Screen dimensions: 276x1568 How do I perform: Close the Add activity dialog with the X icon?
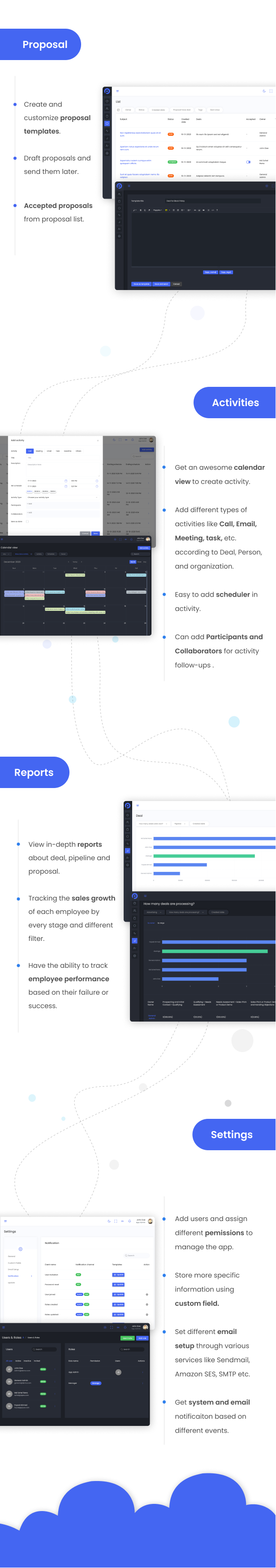pos(98,440)
